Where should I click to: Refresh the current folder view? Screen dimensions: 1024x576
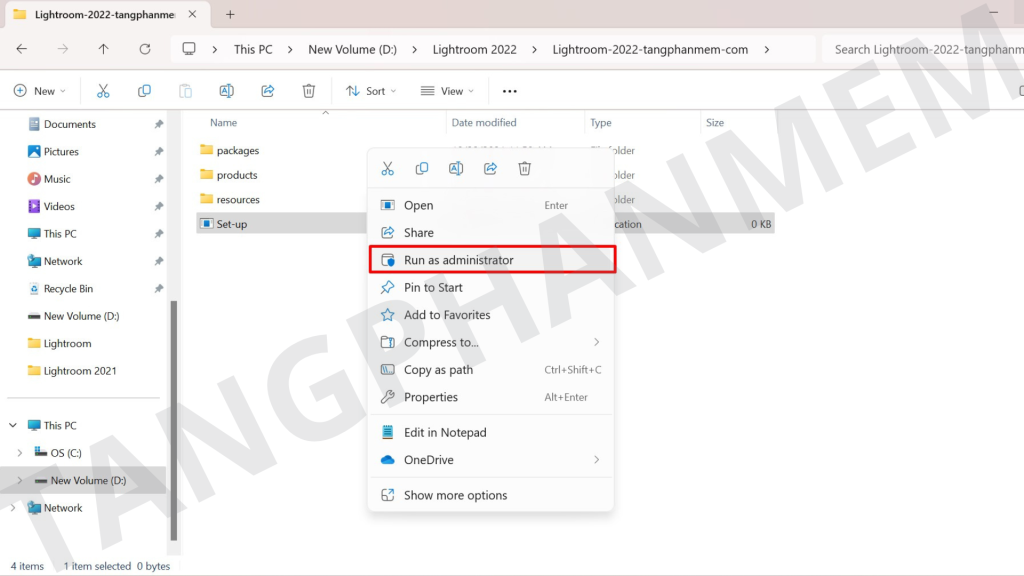[145, 49]
